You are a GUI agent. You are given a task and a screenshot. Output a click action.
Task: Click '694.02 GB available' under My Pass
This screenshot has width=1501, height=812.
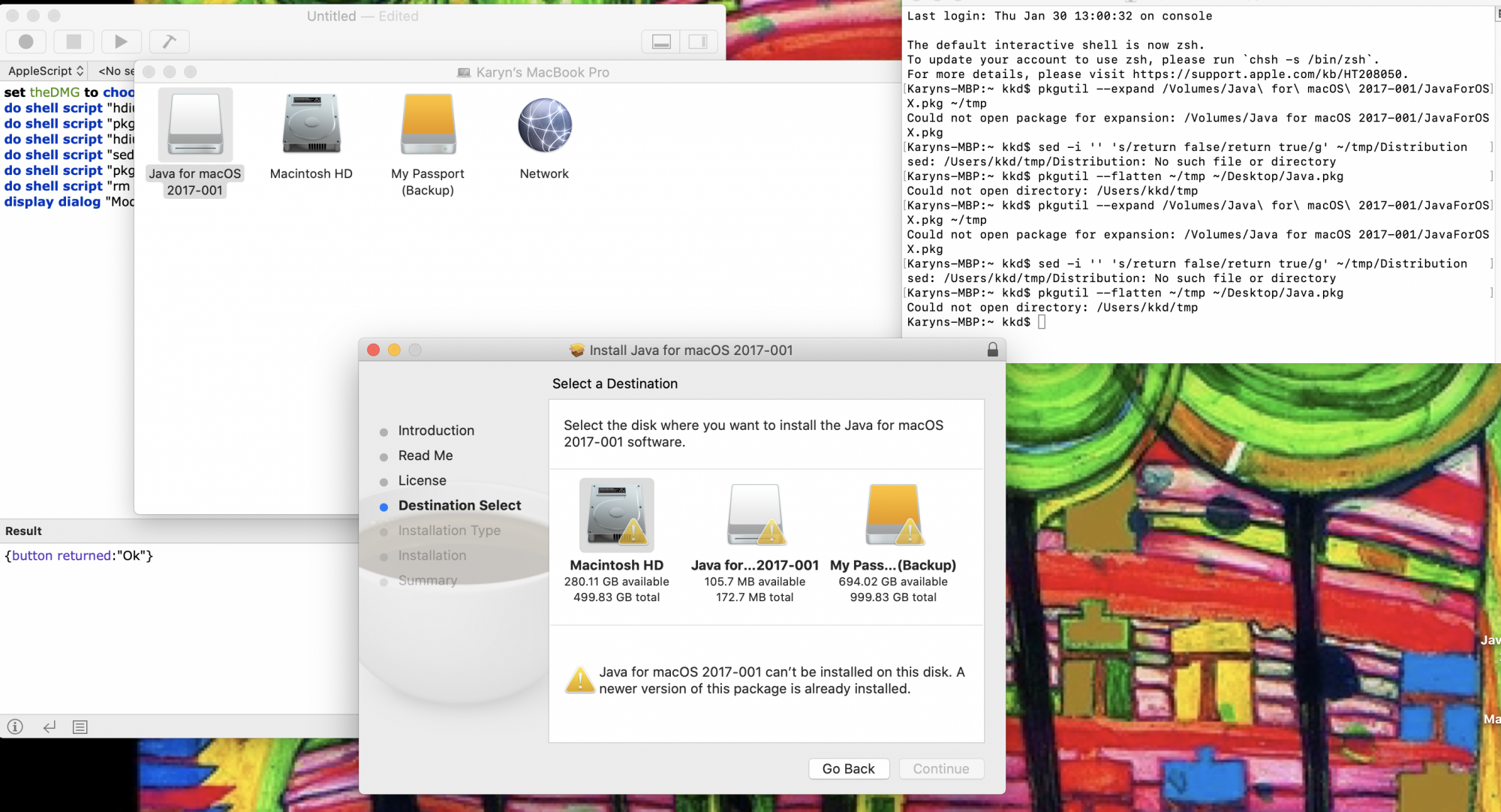coord(893,582)
